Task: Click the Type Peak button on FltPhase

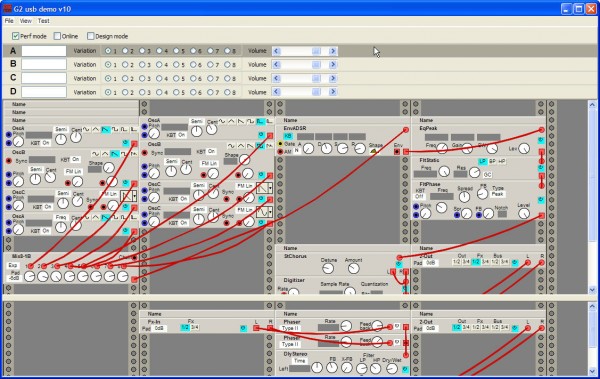Action: 497,194
